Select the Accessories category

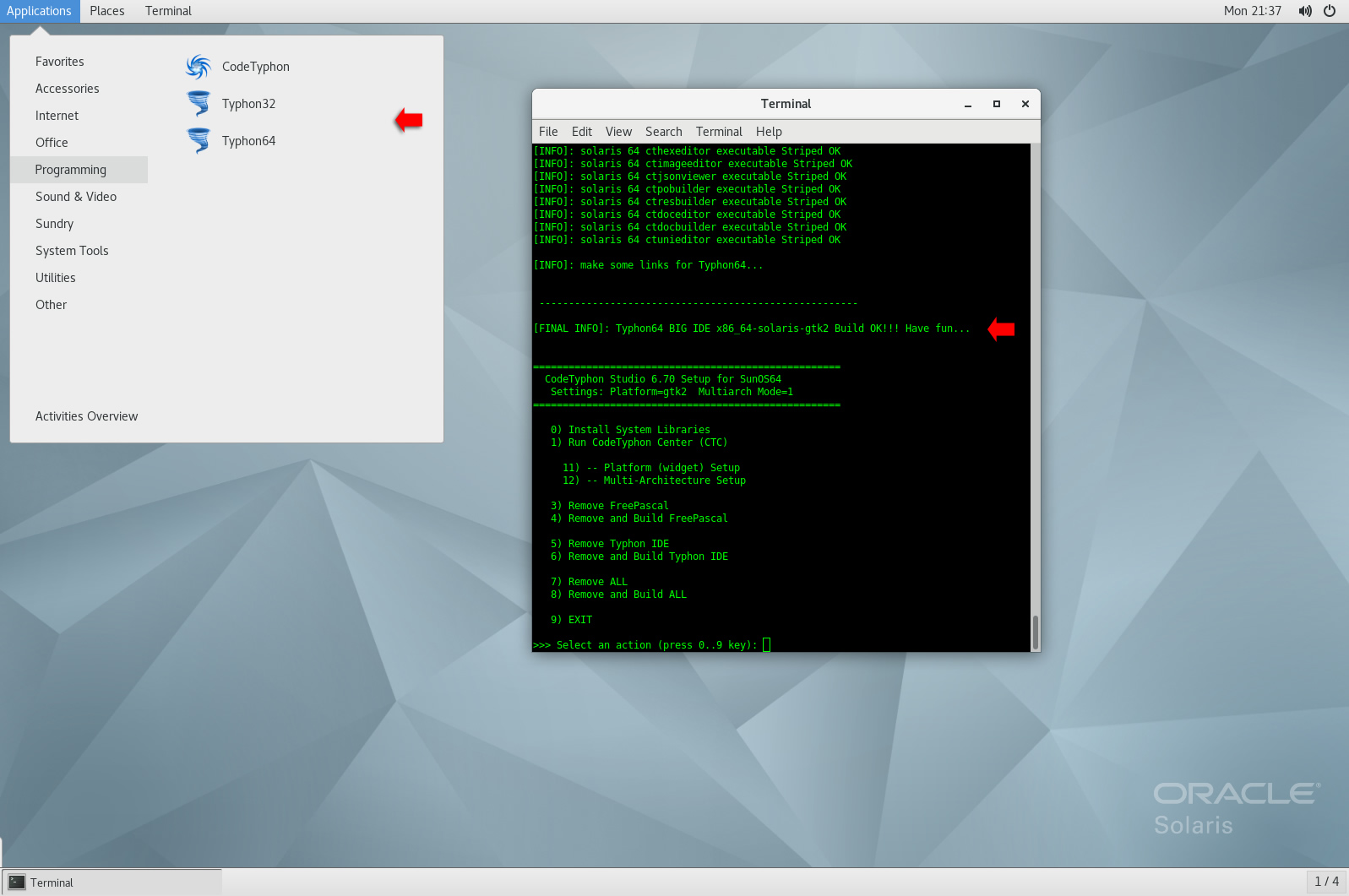(79, 89)
